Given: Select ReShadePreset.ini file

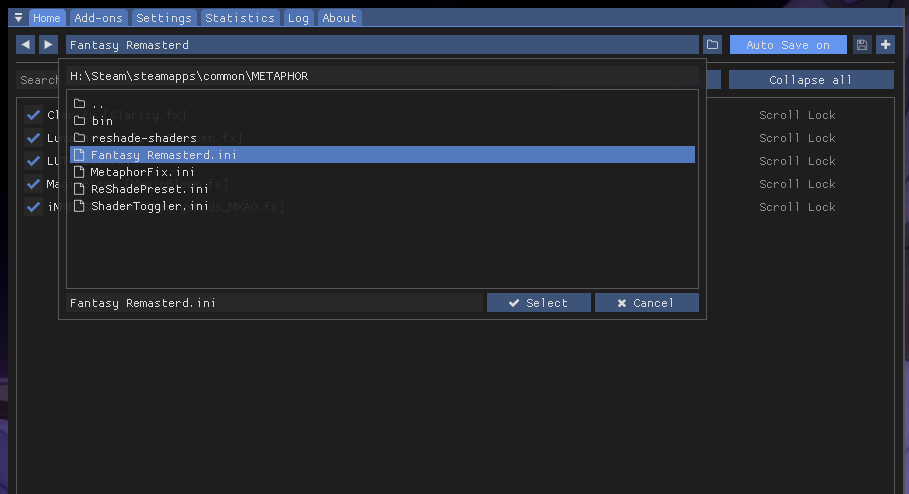Looking at the screenshot, I should click(382, 189).
